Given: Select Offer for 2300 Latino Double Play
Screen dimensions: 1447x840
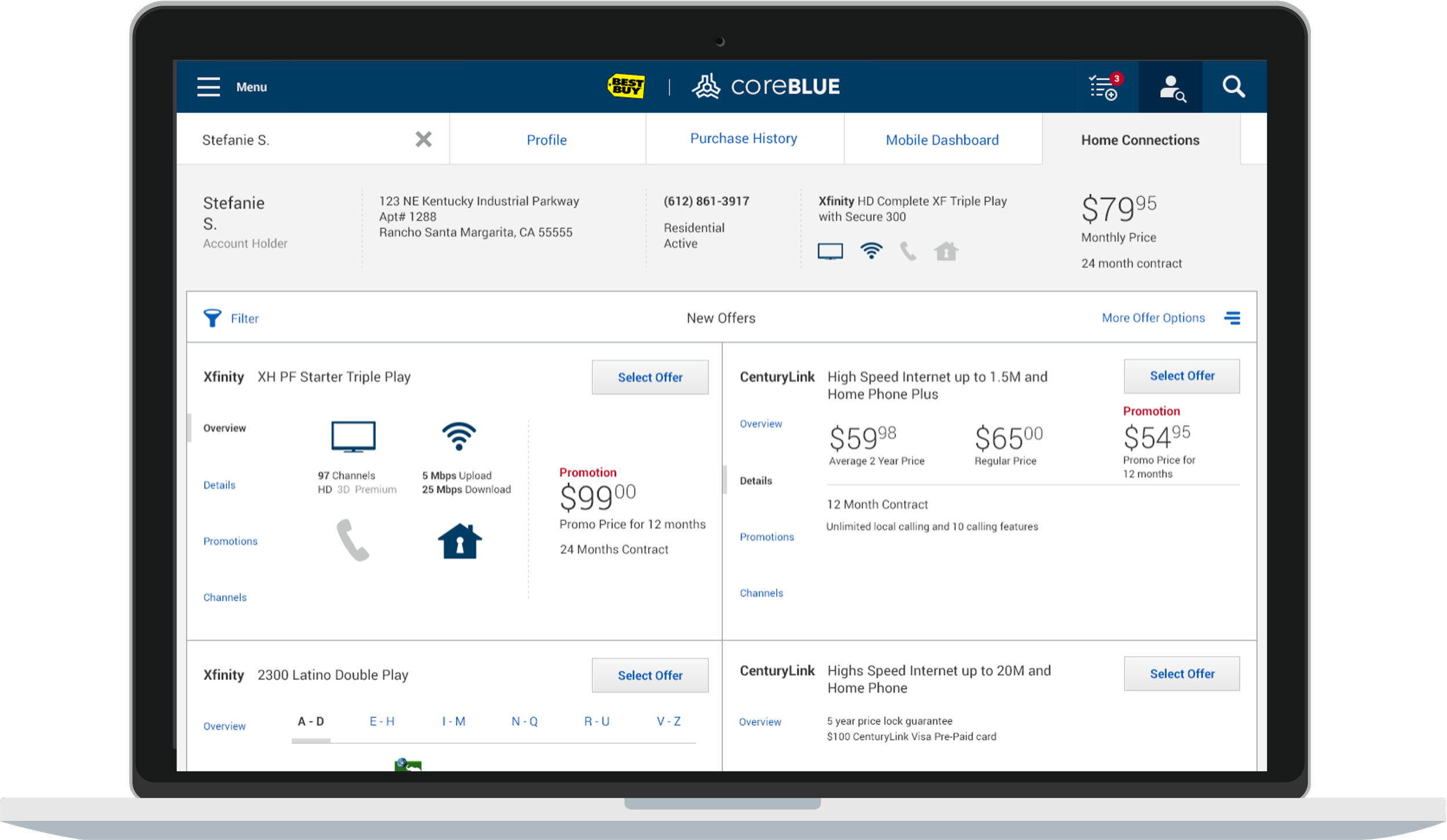Looking at the screenshot, I should 650,675.
